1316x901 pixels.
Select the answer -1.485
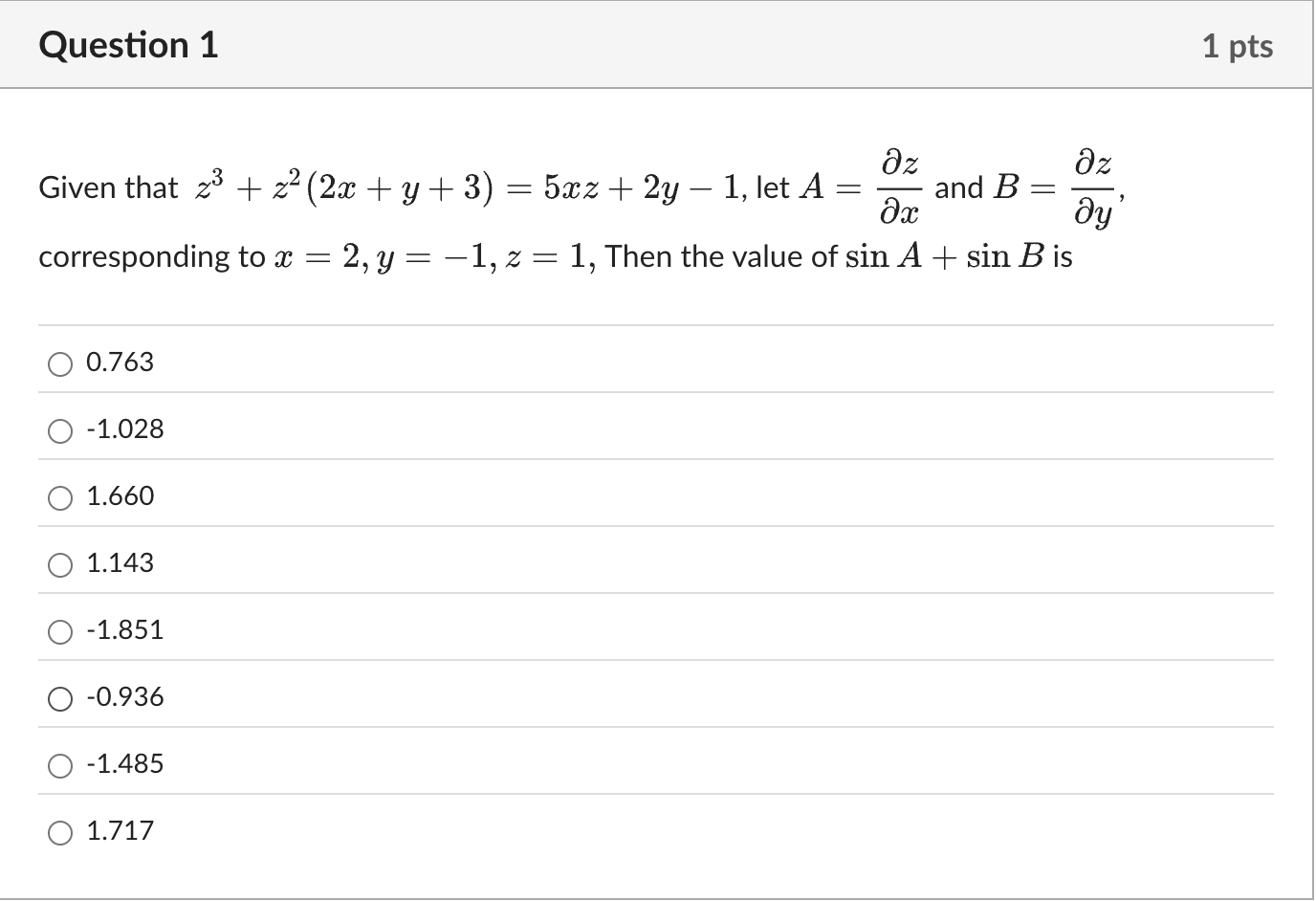click(60, 765)
